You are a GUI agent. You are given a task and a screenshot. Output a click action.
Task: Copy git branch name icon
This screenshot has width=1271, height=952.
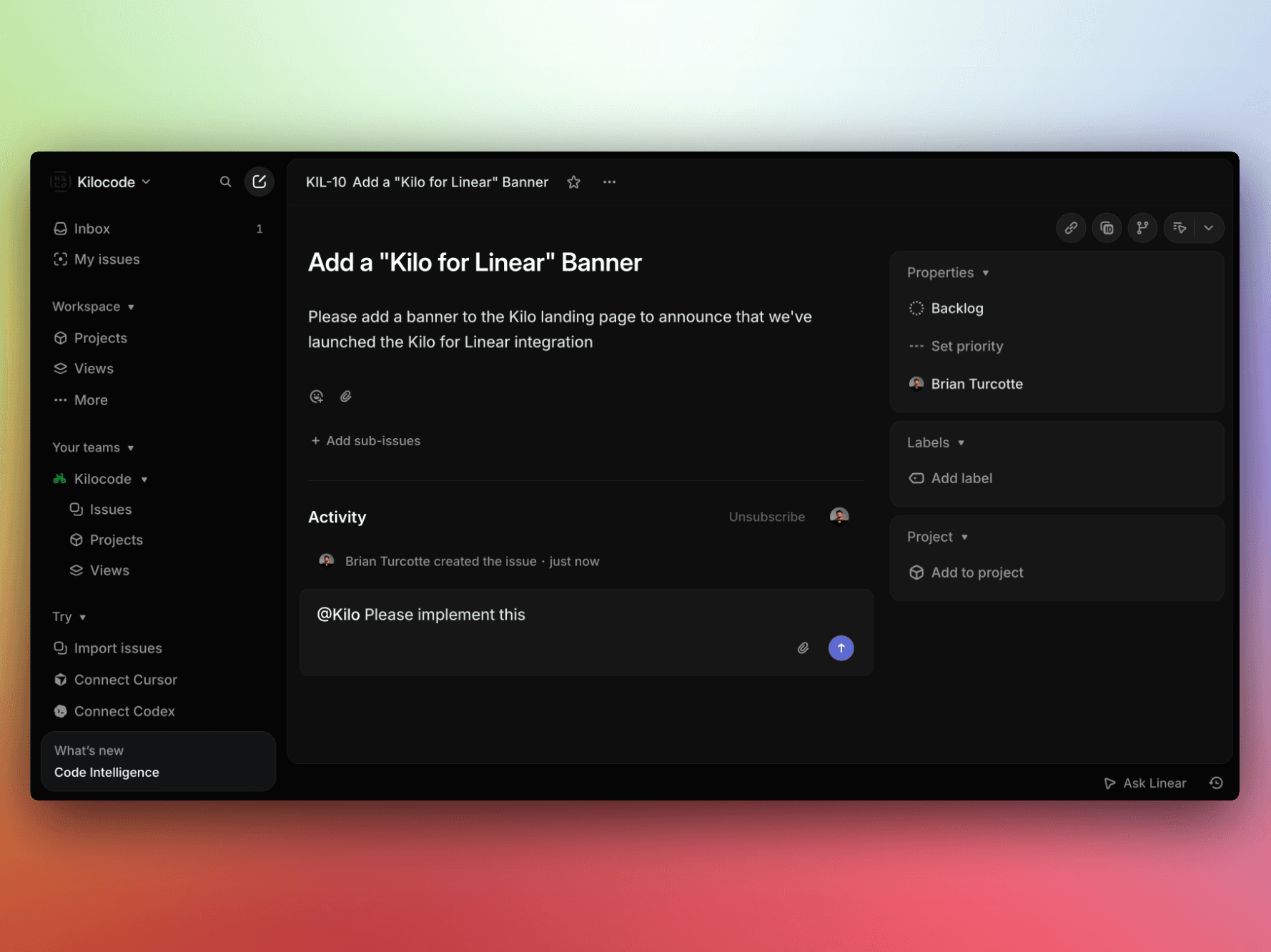point(1142,228)
